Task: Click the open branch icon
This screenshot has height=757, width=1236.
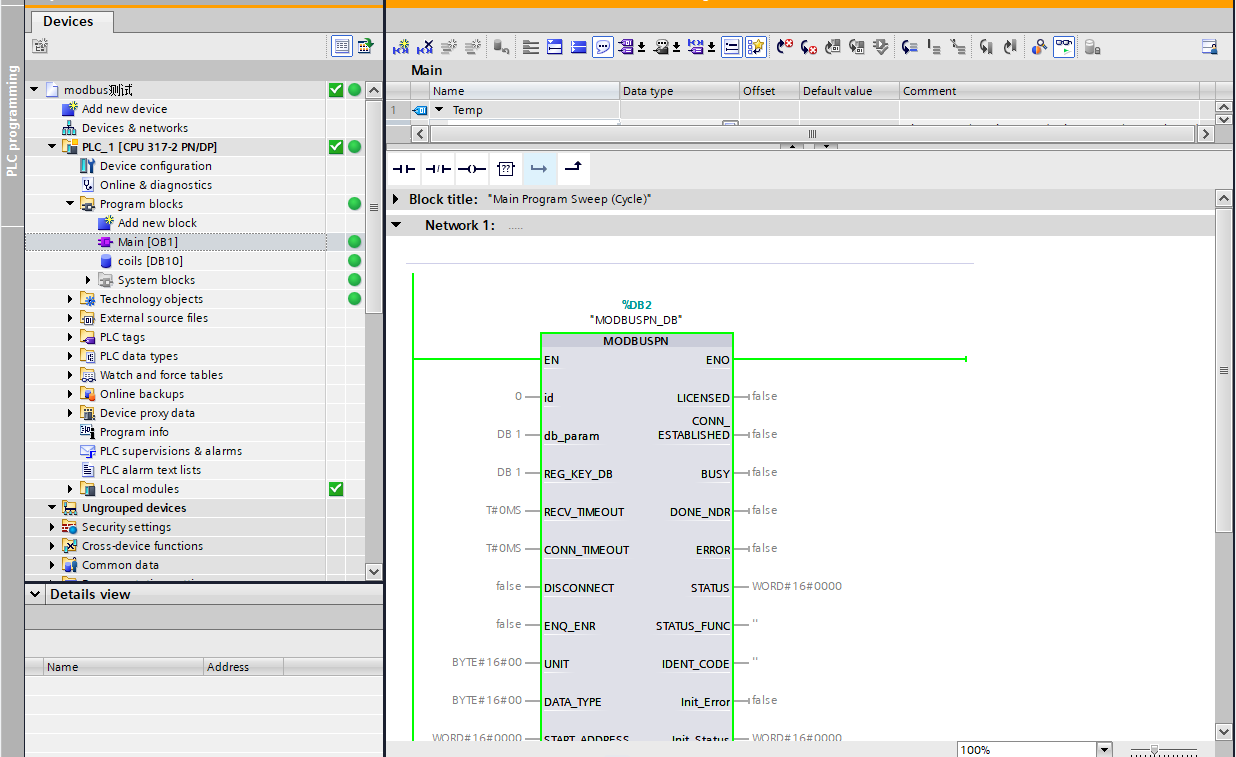Action: pyautogui.click(x=539, y=169)
